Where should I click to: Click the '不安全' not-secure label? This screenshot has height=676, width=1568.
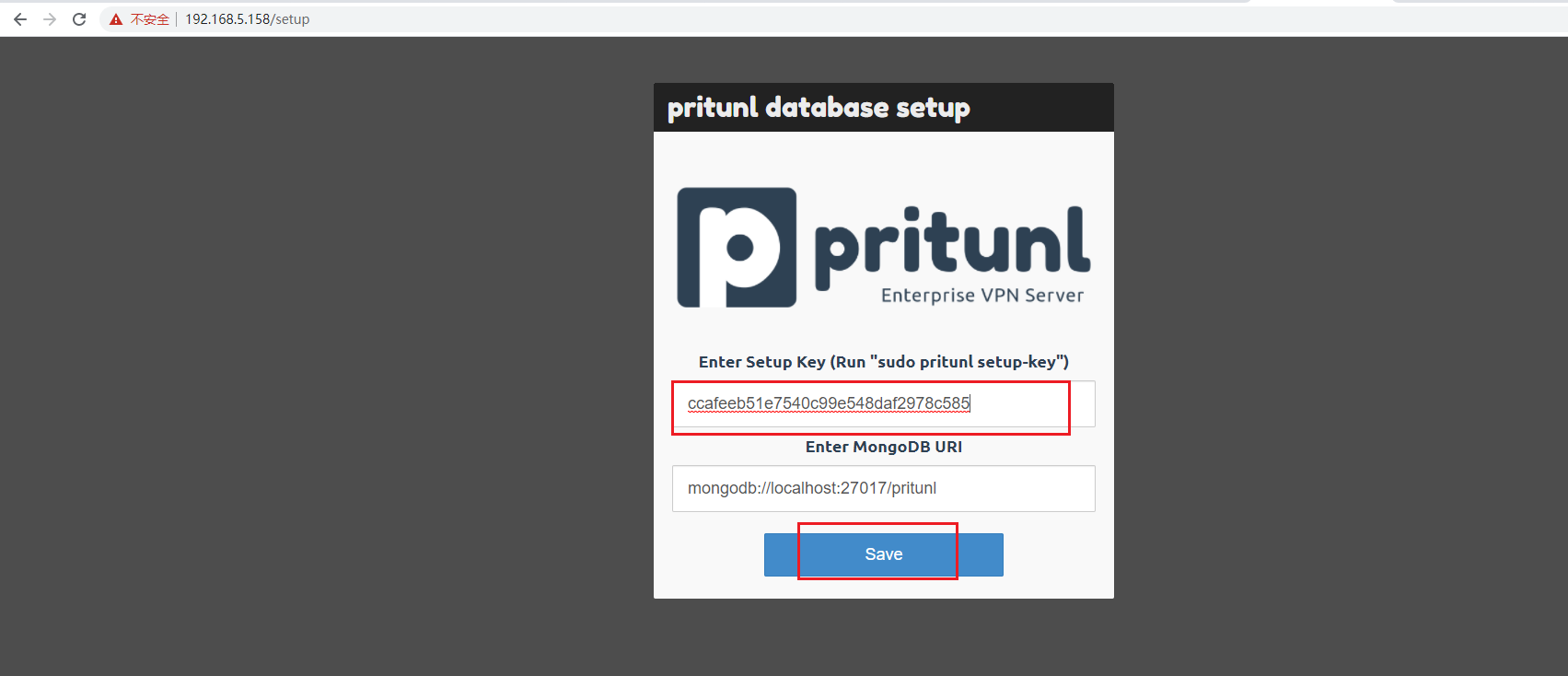point(150,19)
